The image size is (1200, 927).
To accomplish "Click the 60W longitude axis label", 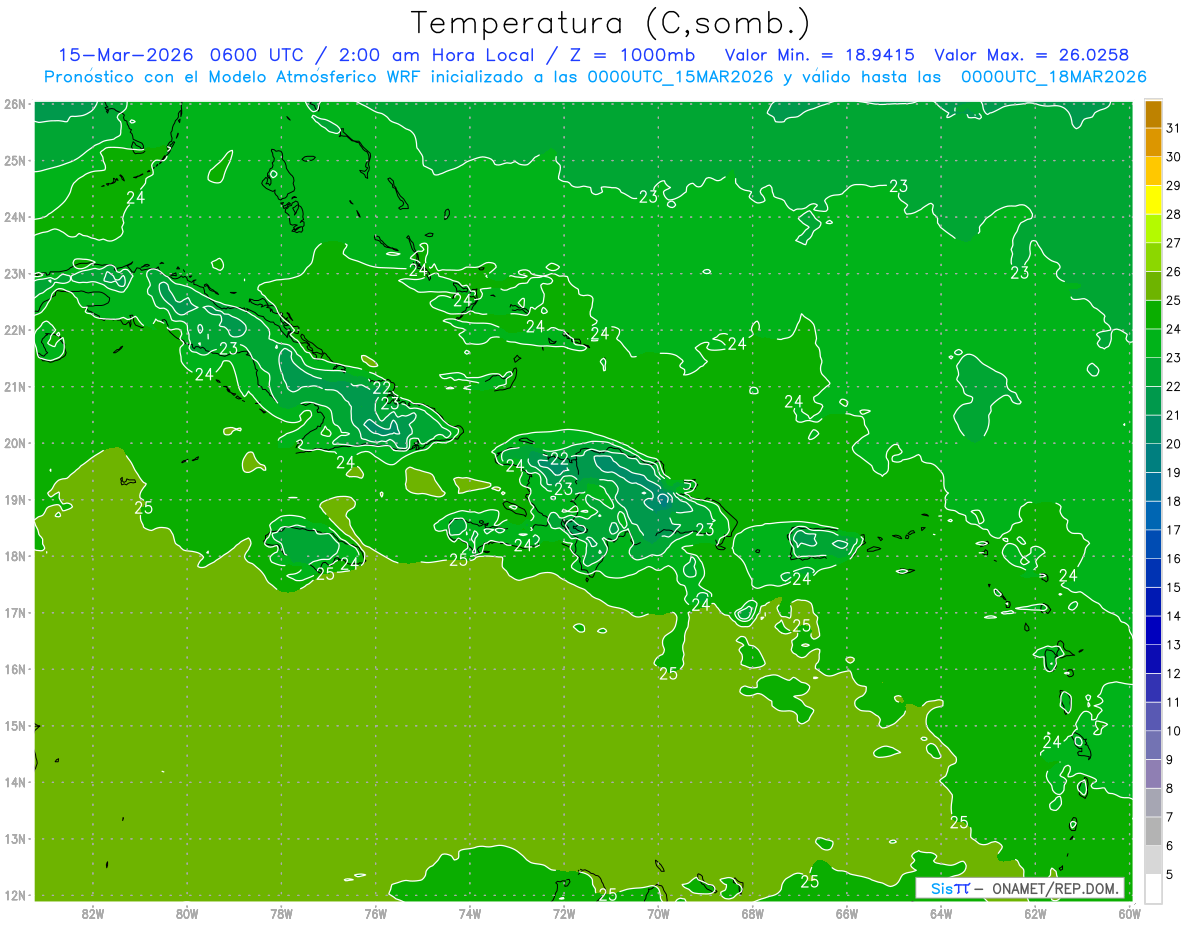I will click(x=1129, y=913).
